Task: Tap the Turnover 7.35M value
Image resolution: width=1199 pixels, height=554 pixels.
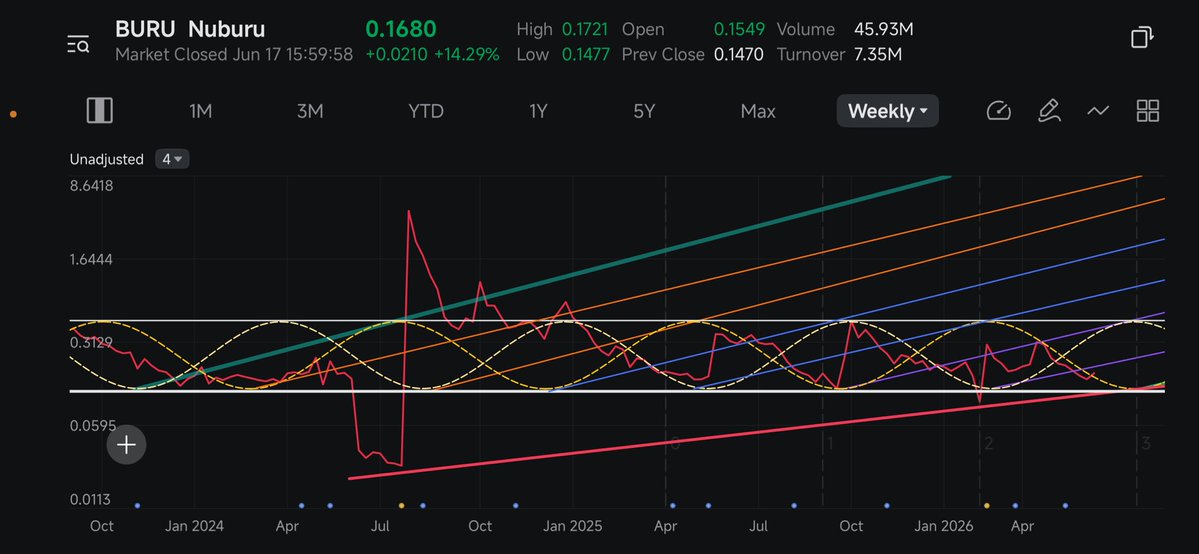Action: coord(878,54)
